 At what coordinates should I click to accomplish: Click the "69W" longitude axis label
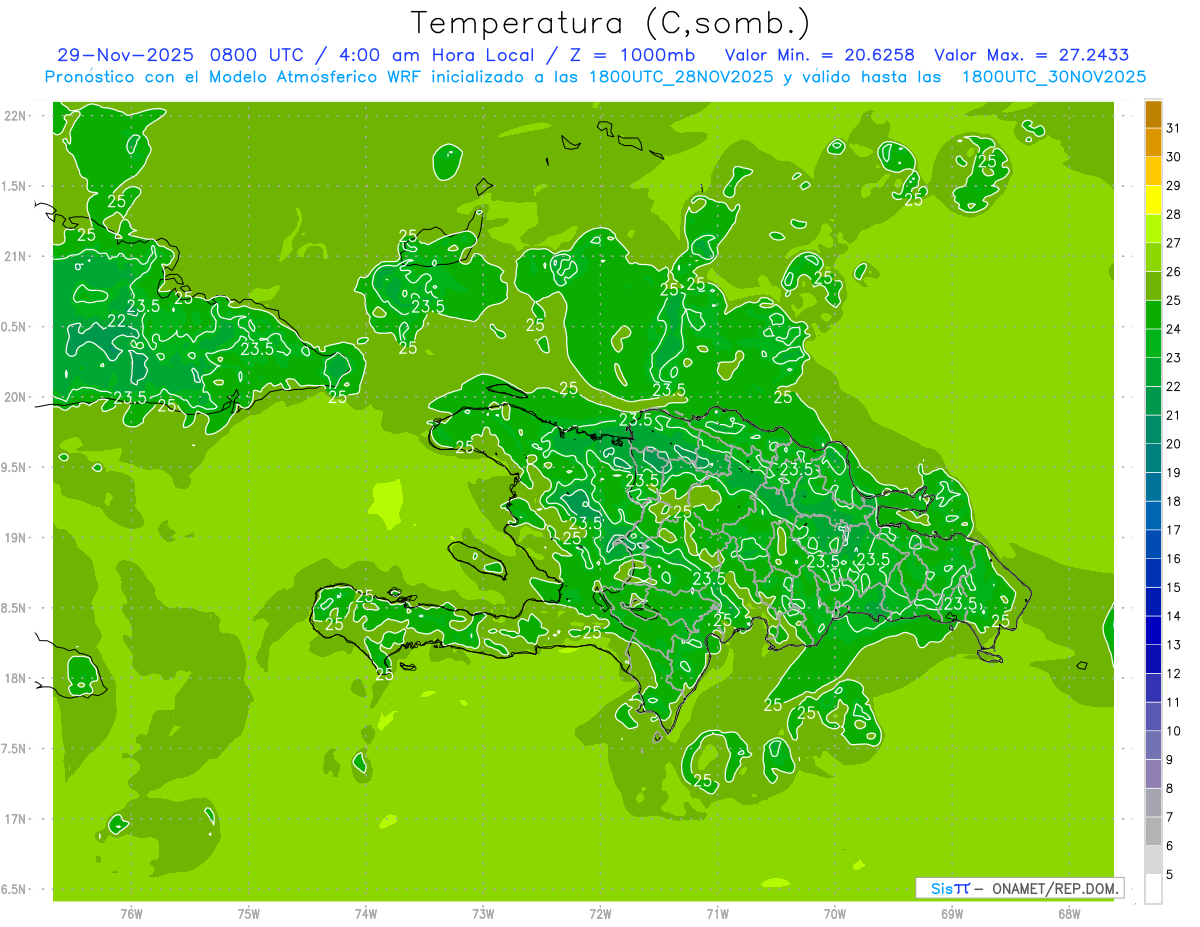tap(951, 914)
